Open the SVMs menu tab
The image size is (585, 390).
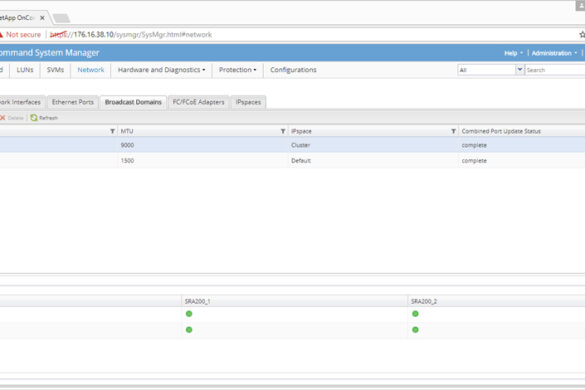[x=55, y=70]
